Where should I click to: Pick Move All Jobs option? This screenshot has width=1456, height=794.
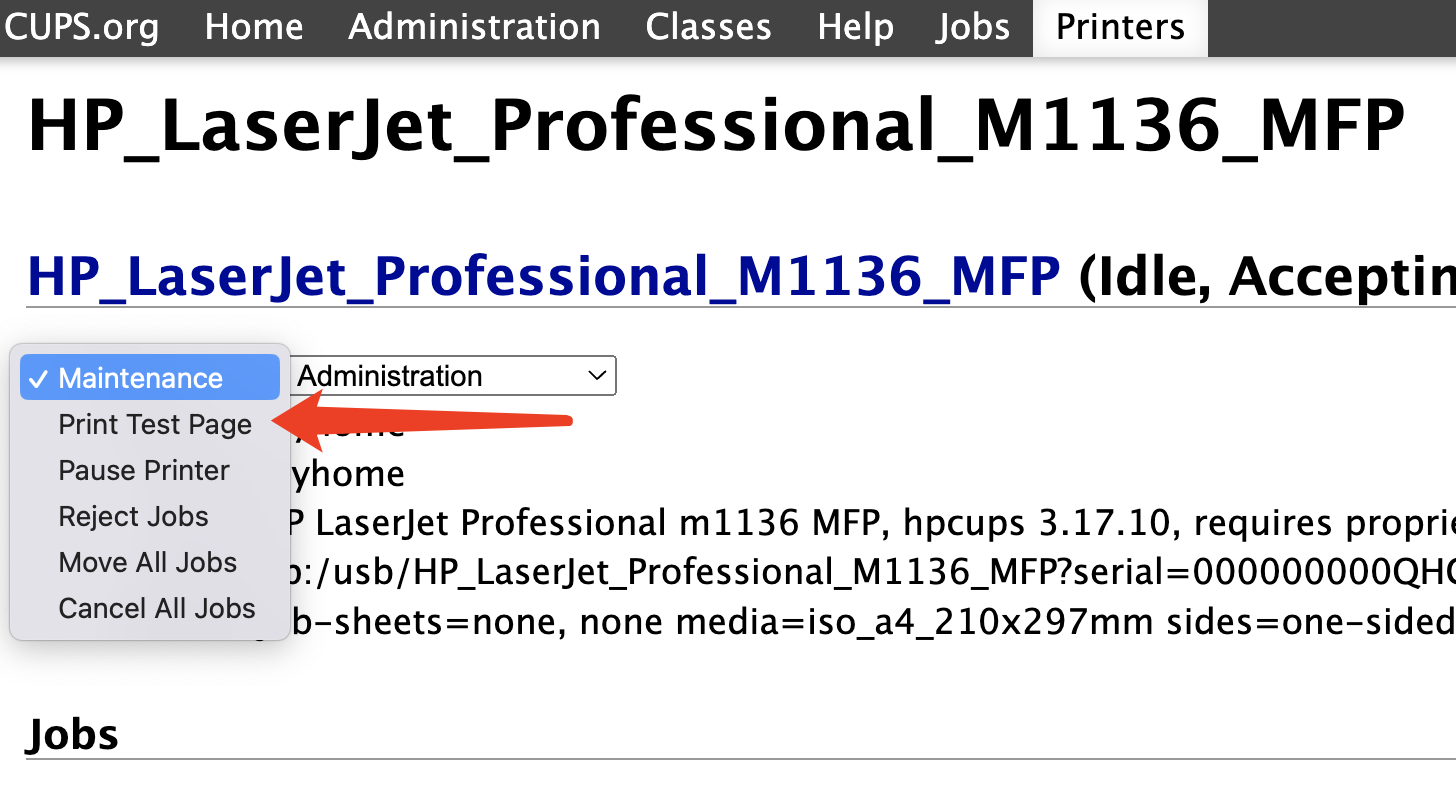[x=148, y=562]
